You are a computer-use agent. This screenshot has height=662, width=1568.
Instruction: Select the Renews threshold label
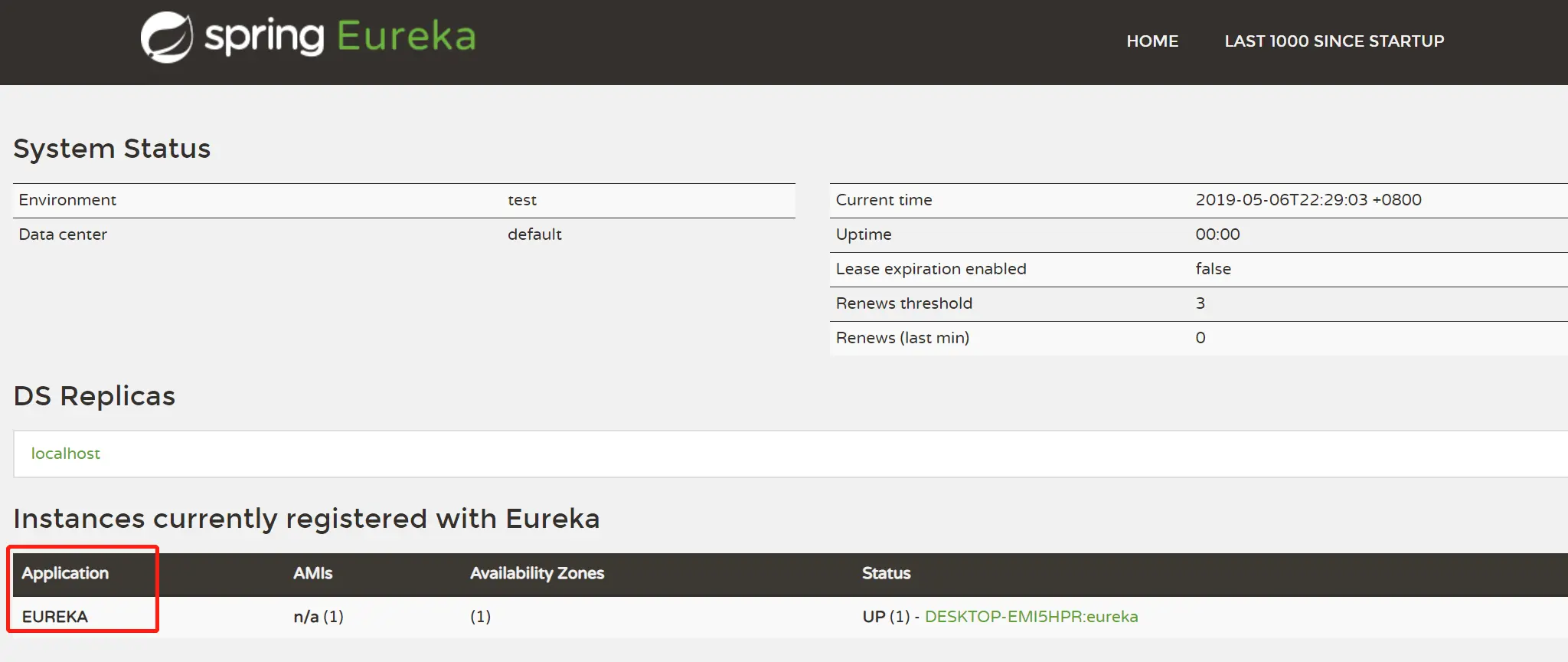pos(904,303)
